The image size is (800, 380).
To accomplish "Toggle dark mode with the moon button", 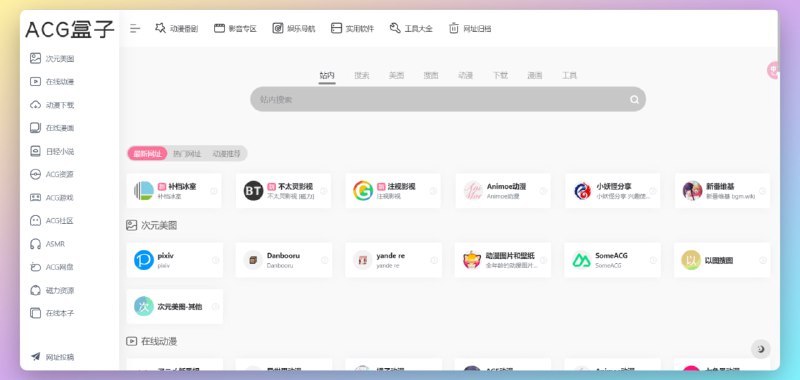I will click(761, 349).
